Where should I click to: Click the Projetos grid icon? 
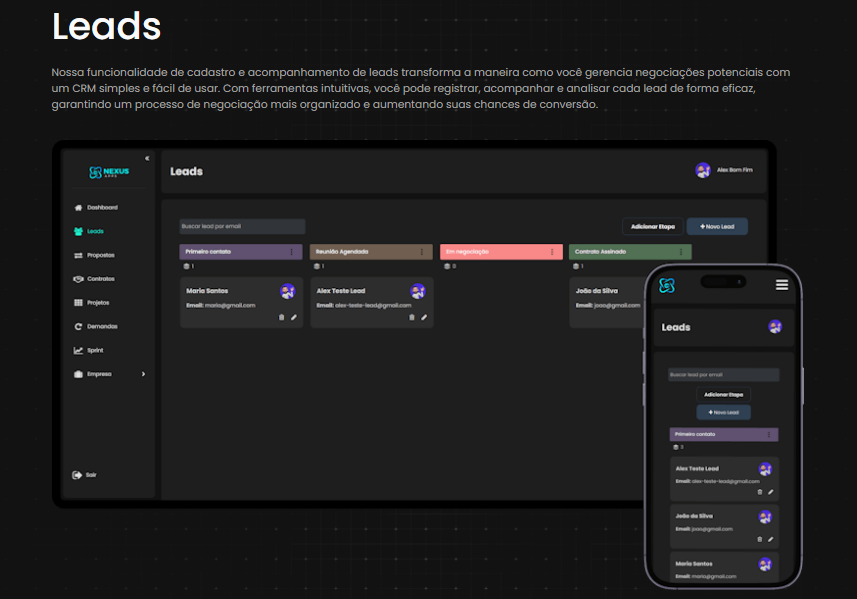tap(78, 303)
